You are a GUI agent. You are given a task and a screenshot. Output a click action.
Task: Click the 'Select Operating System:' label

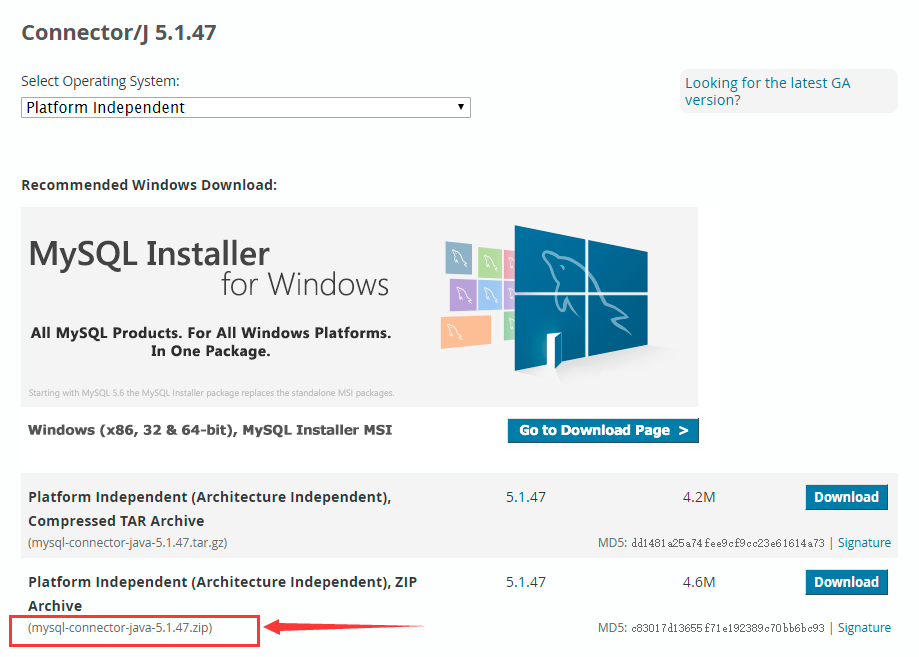[x=100, y=81]
